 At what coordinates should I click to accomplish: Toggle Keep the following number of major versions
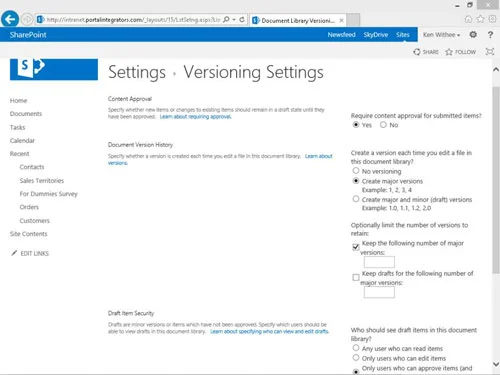[x=356, y=247]
